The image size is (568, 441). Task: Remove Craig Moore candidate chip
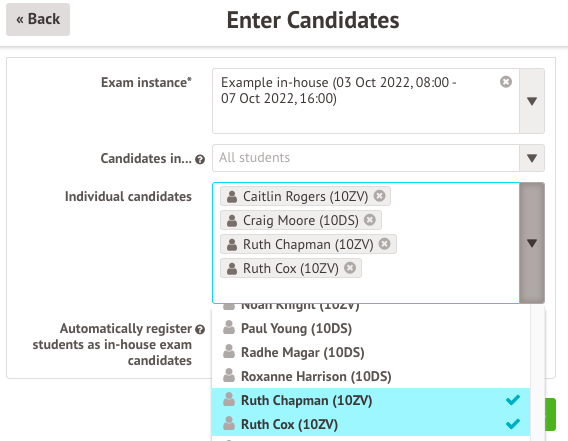[x=370, y=220]
